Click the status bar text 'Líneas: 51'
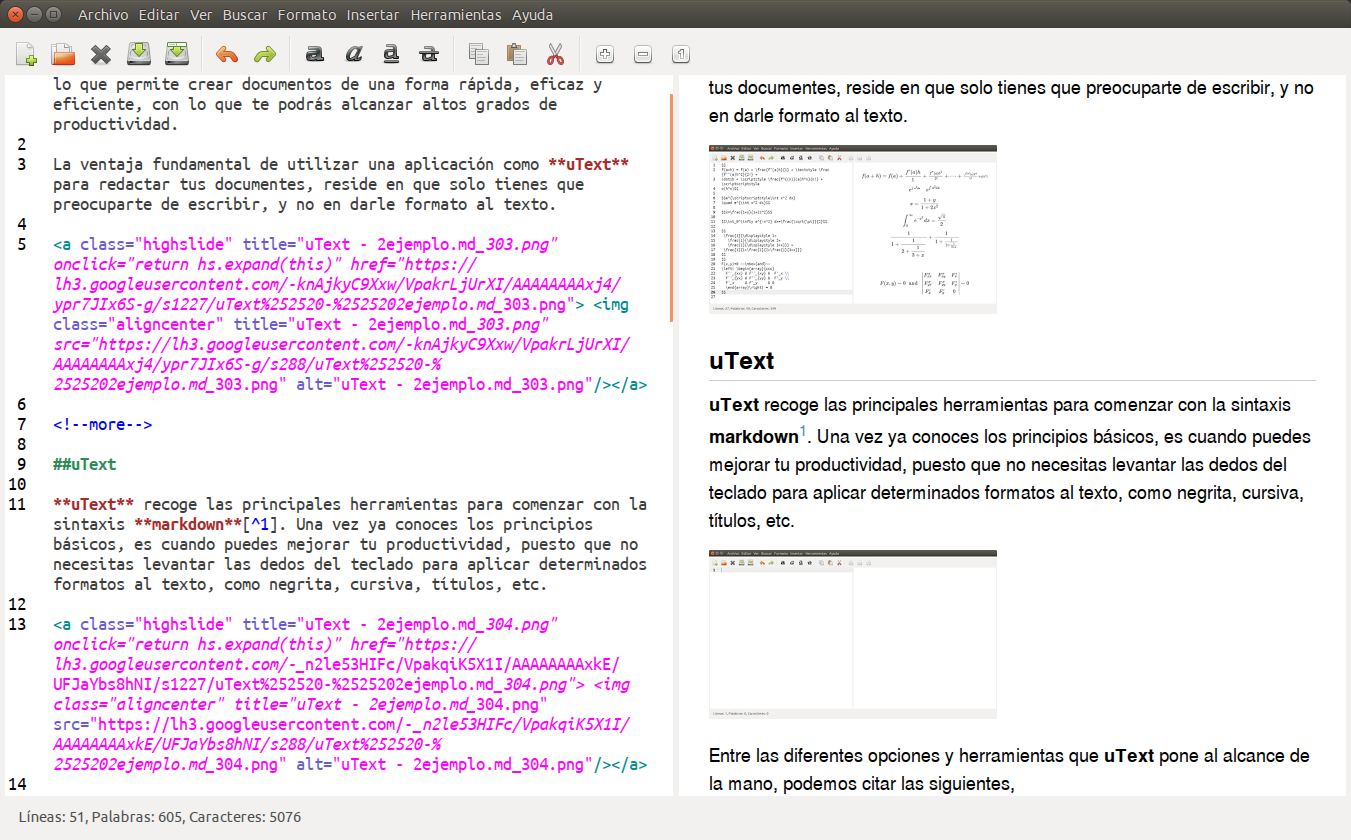The width and height of the screenshot is (1351, 840). (50, 817)
